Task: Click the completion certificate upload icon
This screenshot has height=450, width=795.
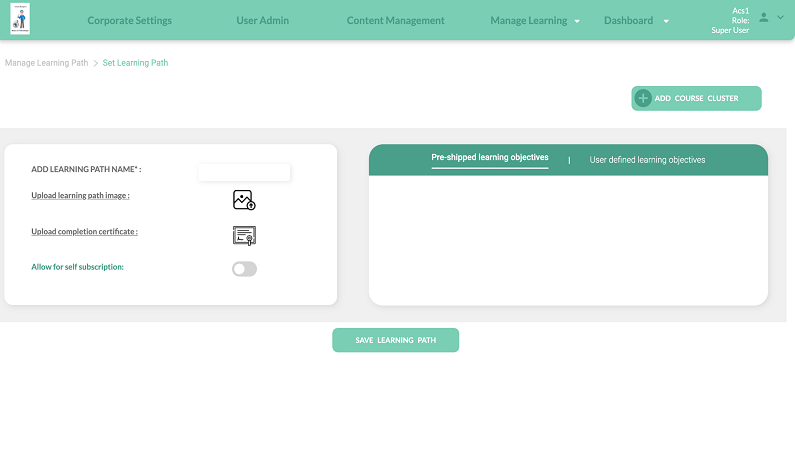Action: tap(244, 235)
